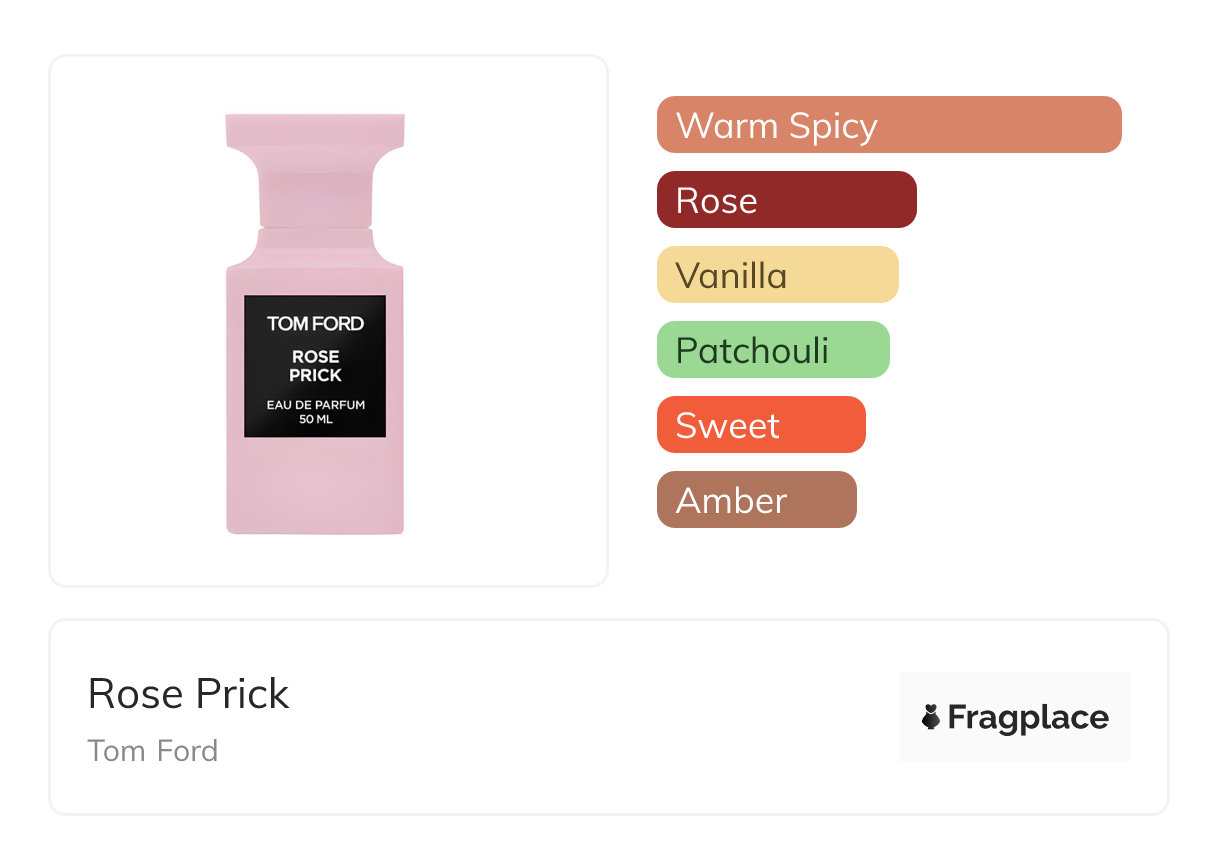Click the pink bottle shoulder above the label
Image resolution: width=1218 pixels, height=864 pixels.
click(x=315, y=268)
